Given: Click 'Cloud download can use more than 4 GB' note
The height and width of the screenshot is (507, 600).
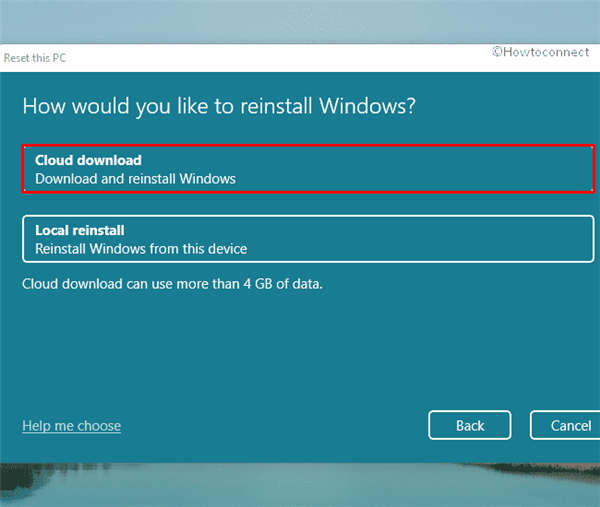Looking at the screenshot, I should [x=172, y=284].
